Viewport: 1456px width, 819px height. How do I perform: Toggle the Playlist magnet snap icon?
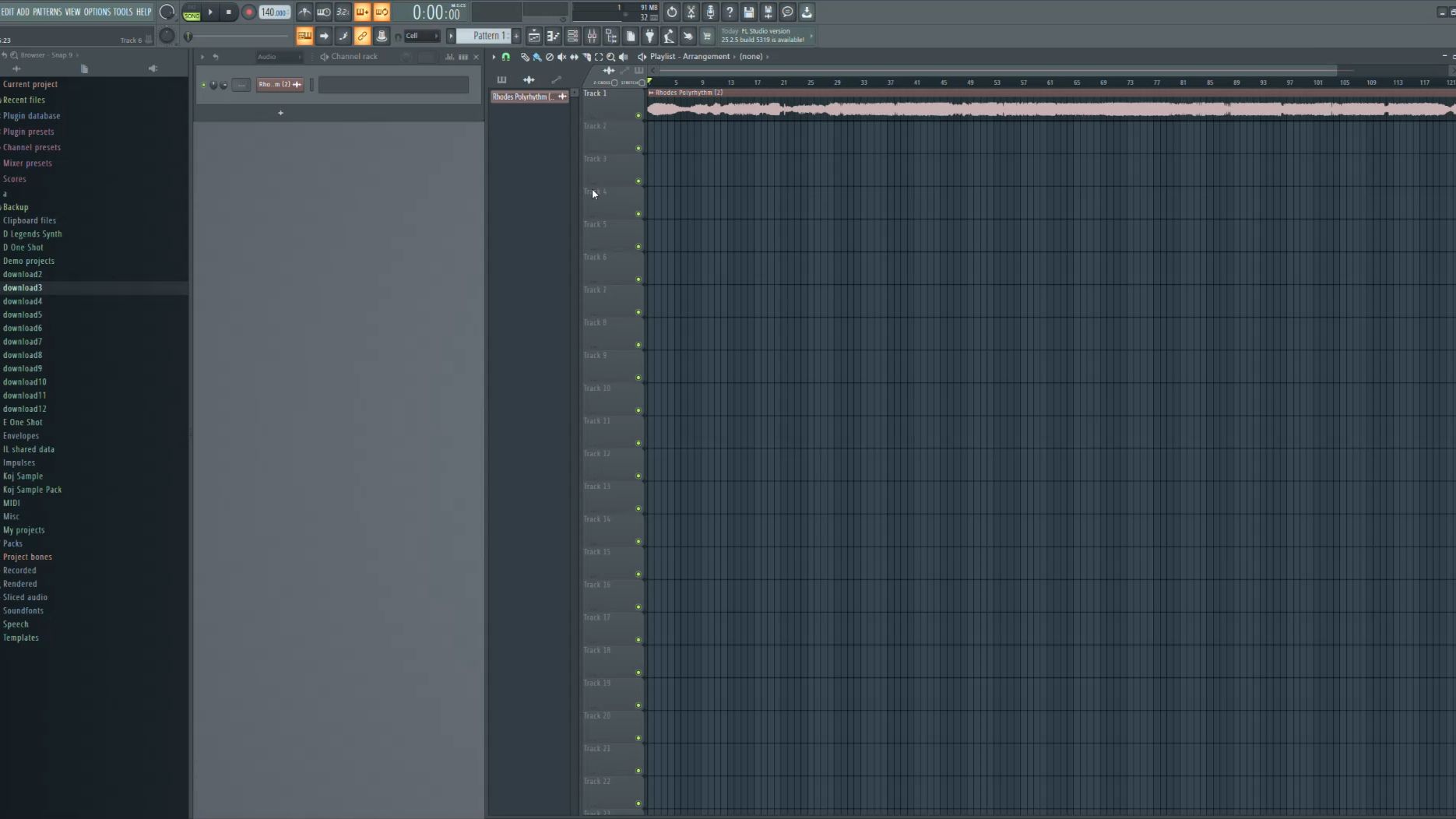pyautogui.click(x=506, y=57)
